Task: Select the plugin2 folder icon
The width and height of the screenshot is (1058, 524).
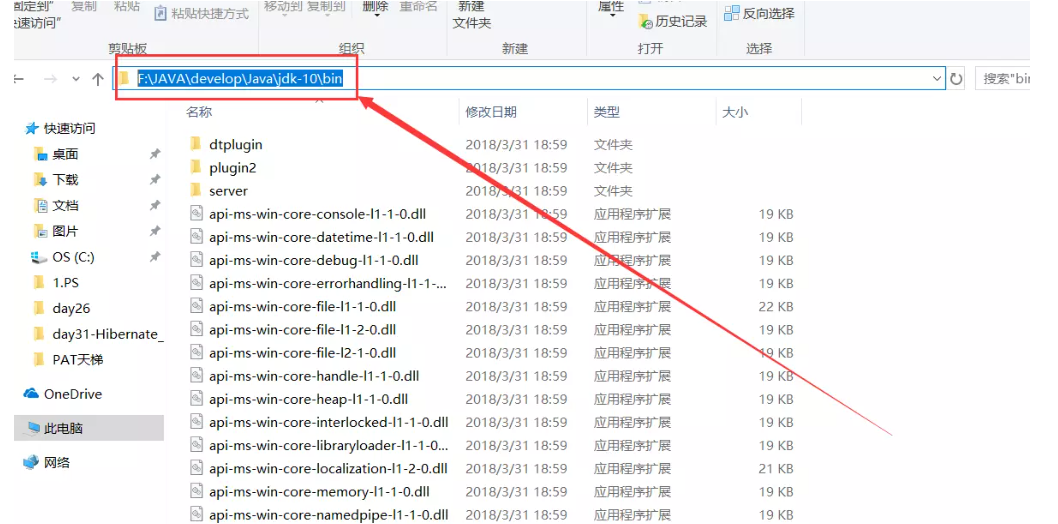Action: (x=196, y=167)
